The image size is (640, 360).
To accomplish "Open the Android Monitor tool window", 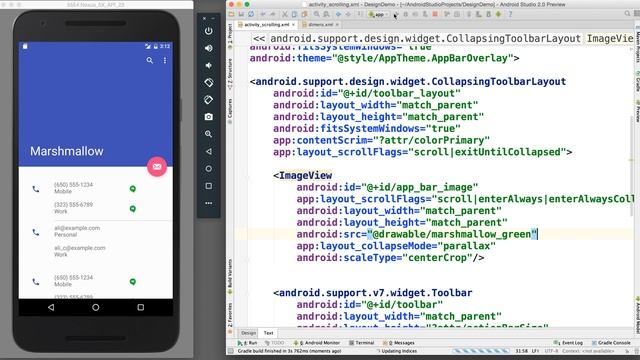I will point(317,343).
